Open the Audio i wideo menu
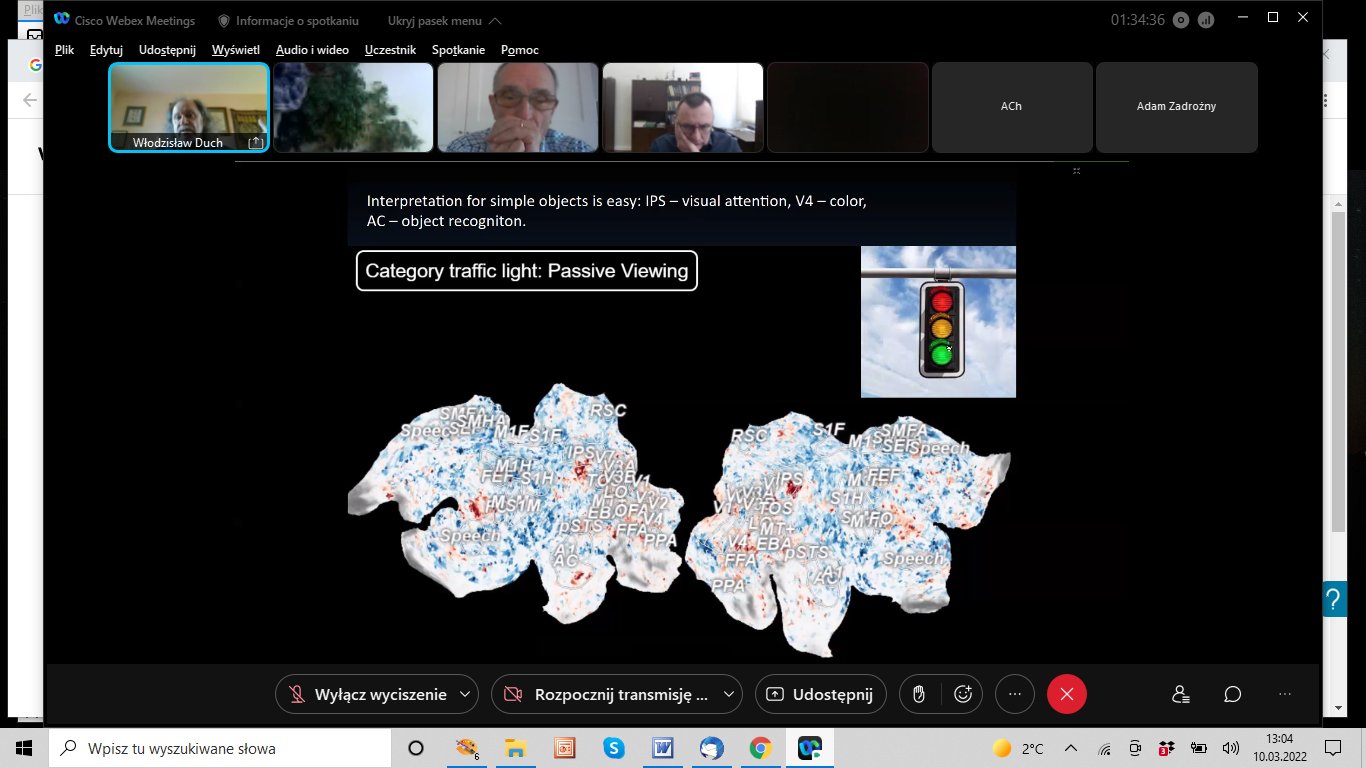 click(x=312, y=49)
